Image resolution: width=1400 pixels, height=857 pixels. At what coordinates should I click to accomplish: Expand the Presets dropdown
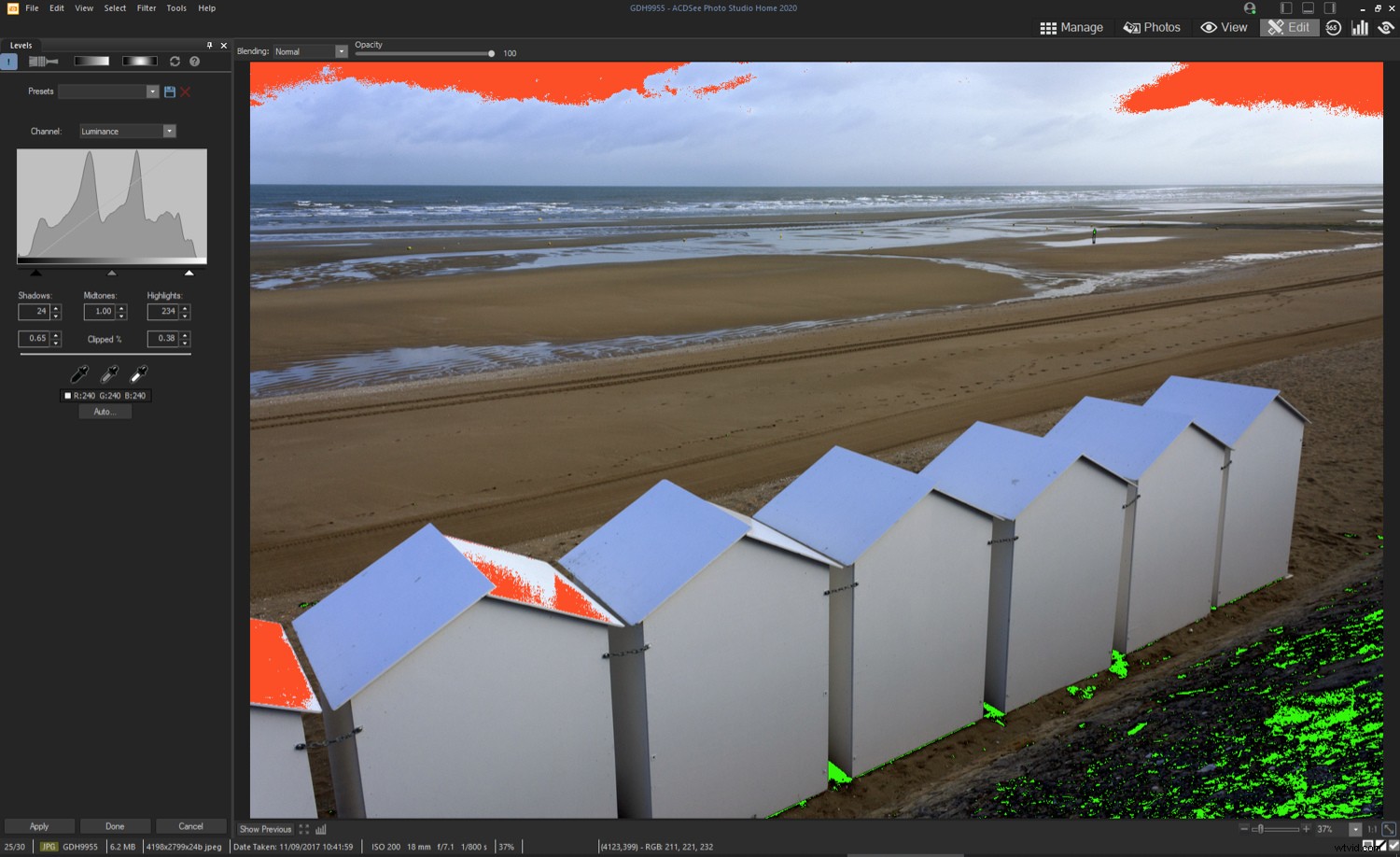pos(151,91)
